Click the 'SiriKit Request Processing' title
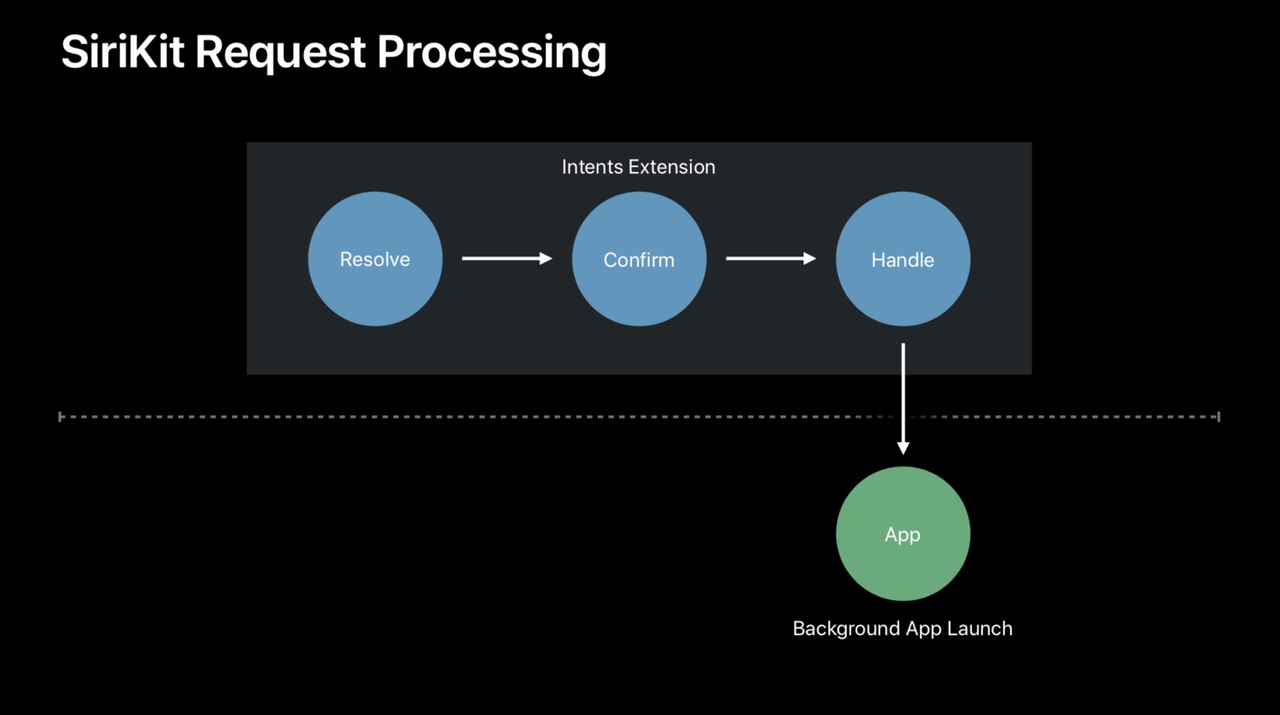Screen dimensions: 1280x715 pyautogui.click(x=334, y=52)
